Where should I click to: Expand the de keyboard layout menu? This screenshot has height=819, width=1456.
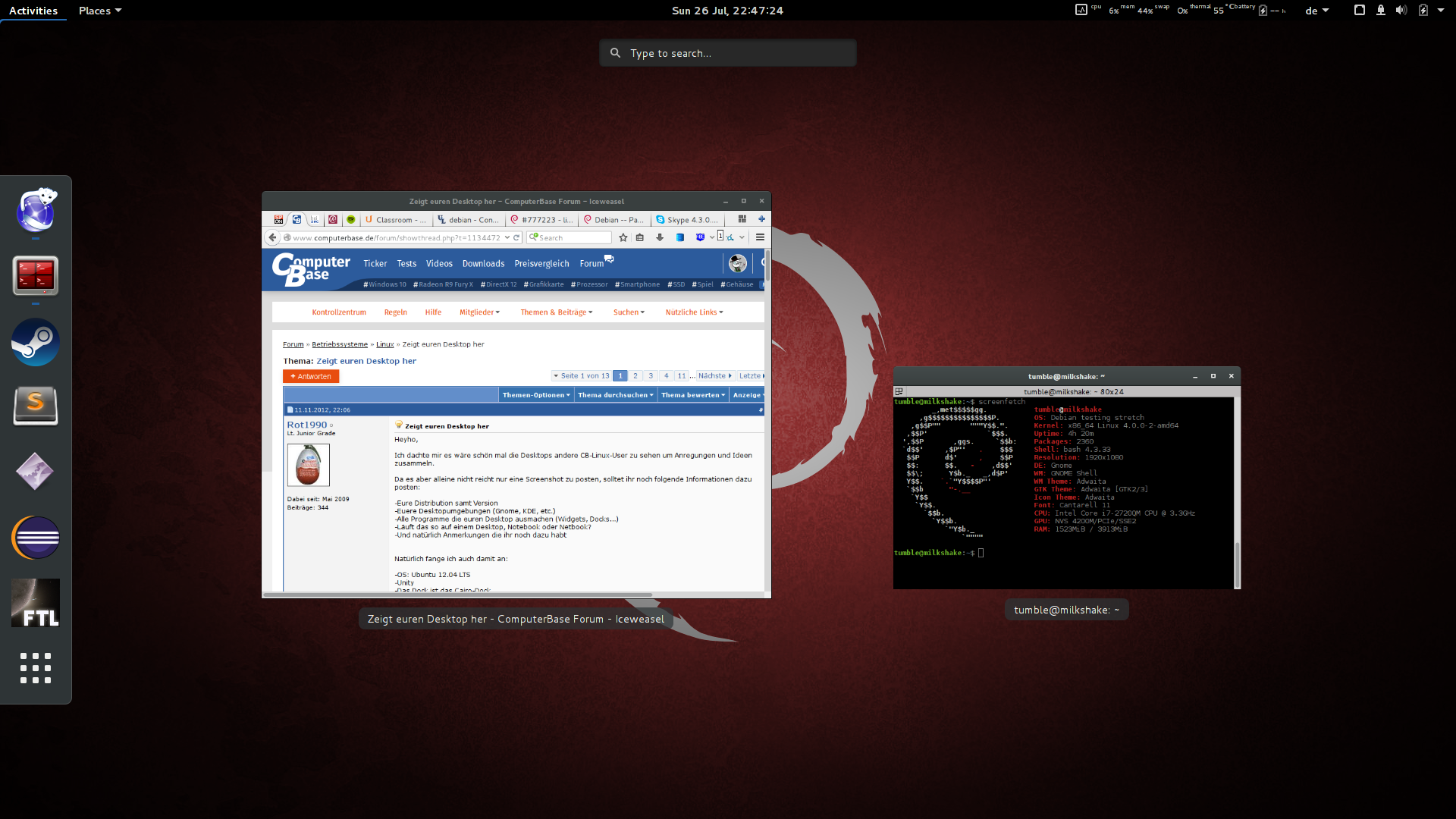click(1316, 11)
